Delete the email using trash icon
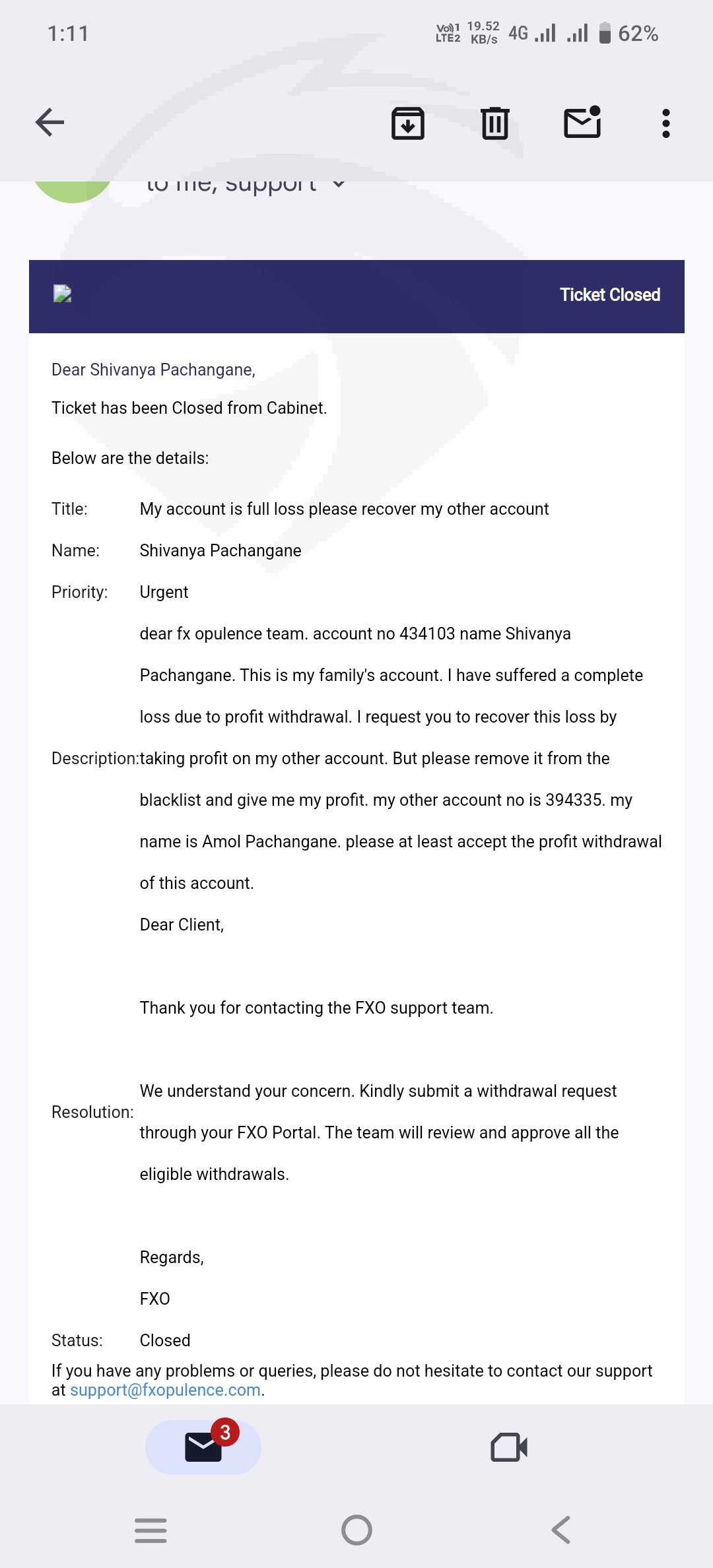Screen dimensions: 713x1568 (x=494, y=123)
